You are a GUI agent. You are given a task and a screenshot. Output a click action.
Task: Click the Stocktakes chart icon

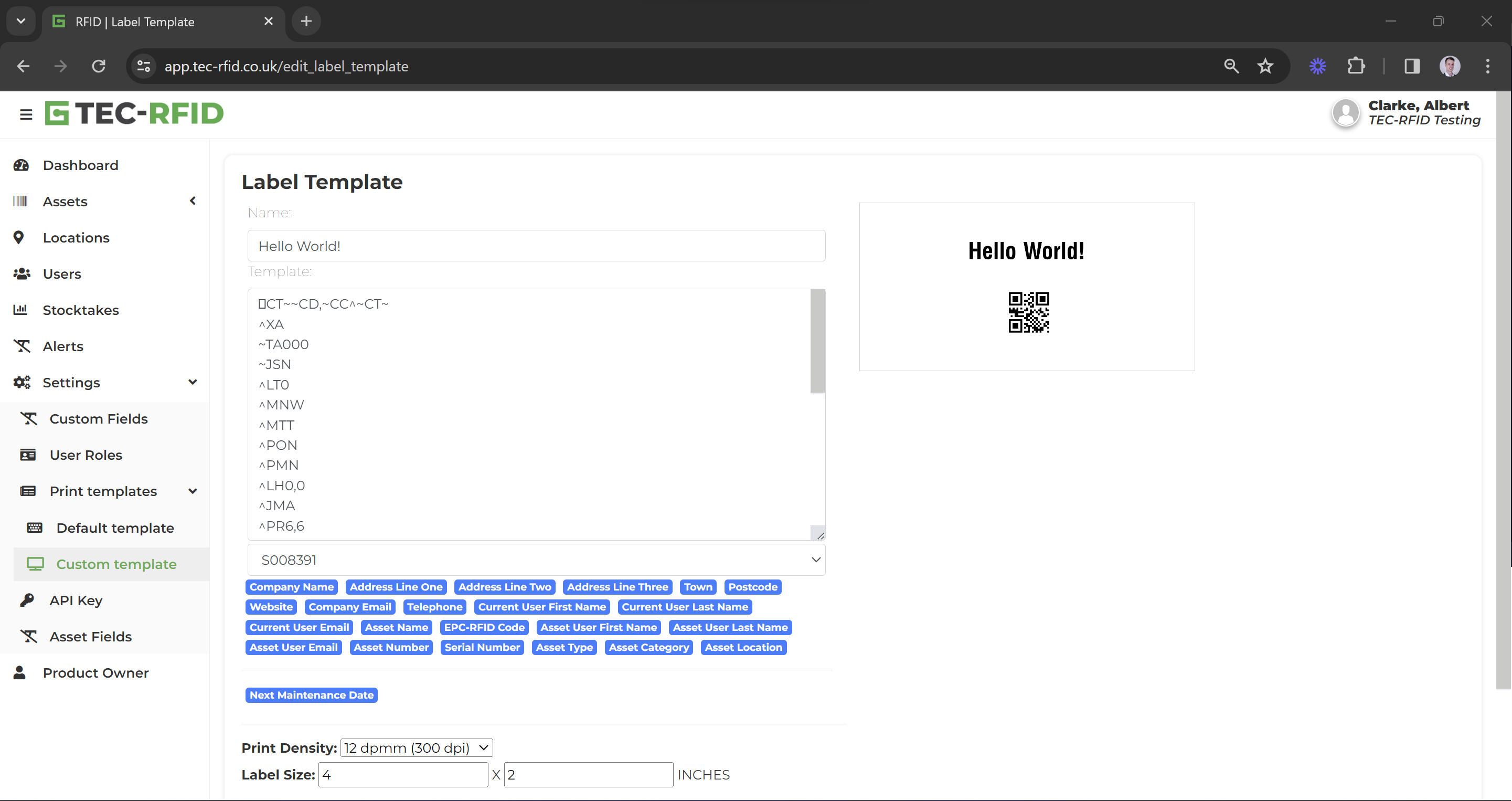click(x=20, y=310)
